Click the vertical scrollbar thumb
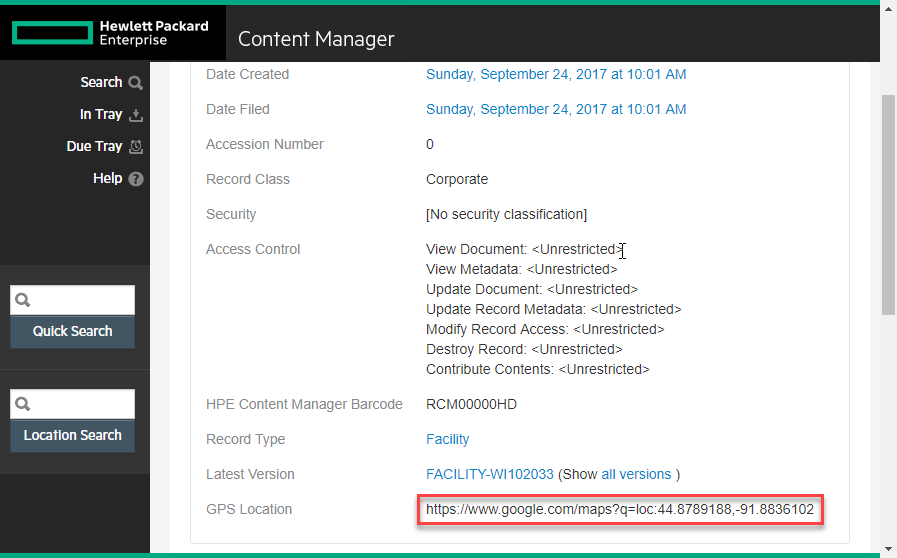This screenshot has height=558, width=897. [888, 205]
